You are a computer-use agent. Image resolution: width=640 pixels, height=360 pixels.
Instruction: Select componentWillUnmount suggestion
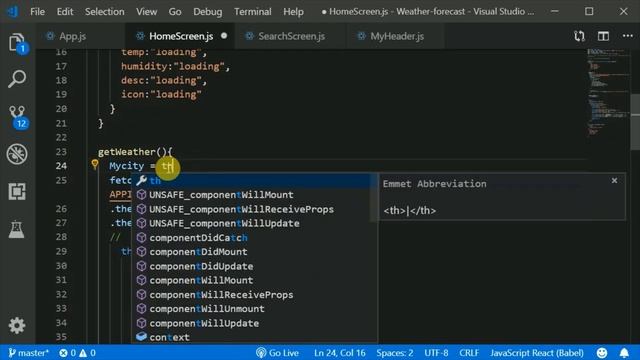(x=251, y=309)
